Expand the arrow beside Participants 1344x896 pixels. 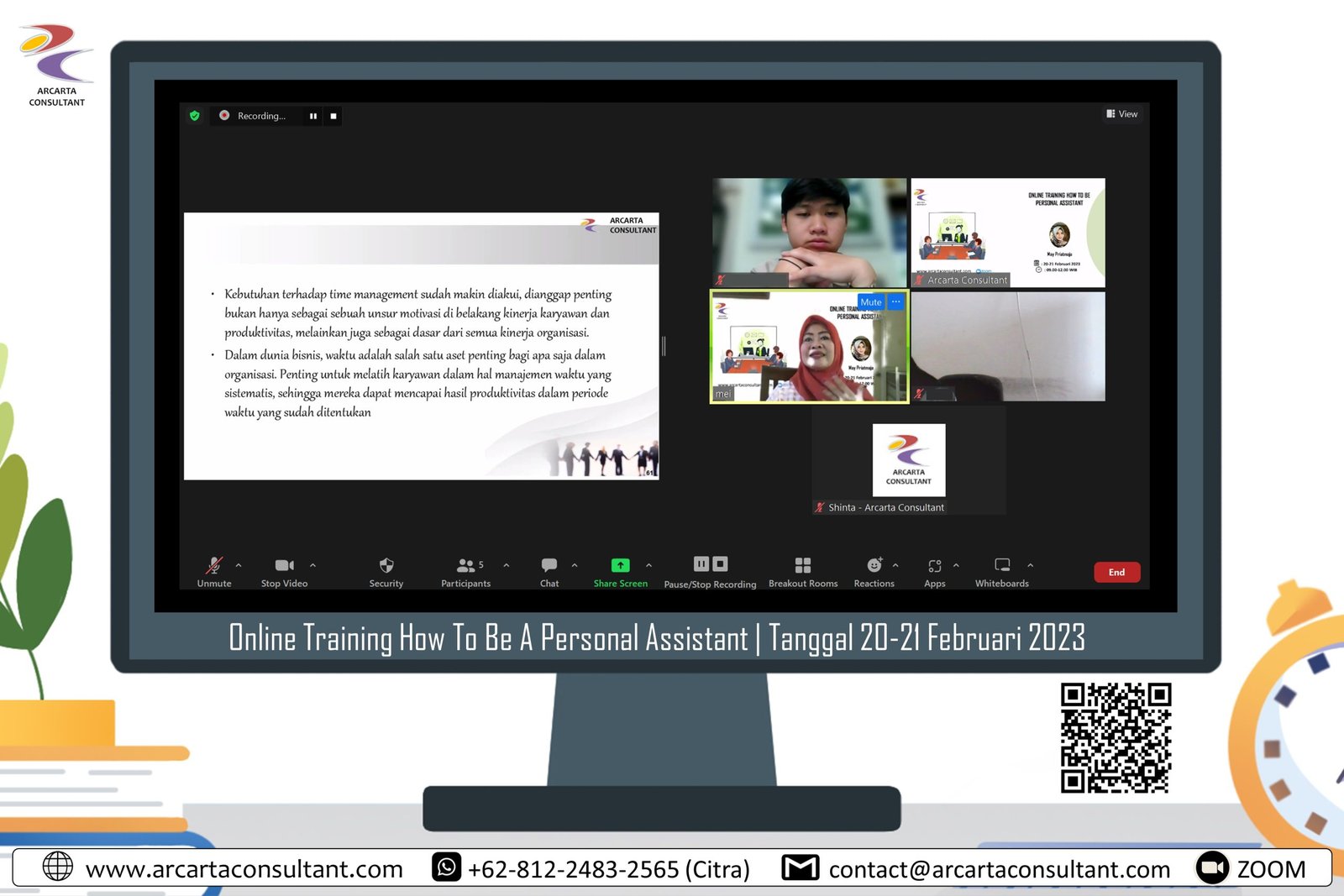tap(507, 565)
